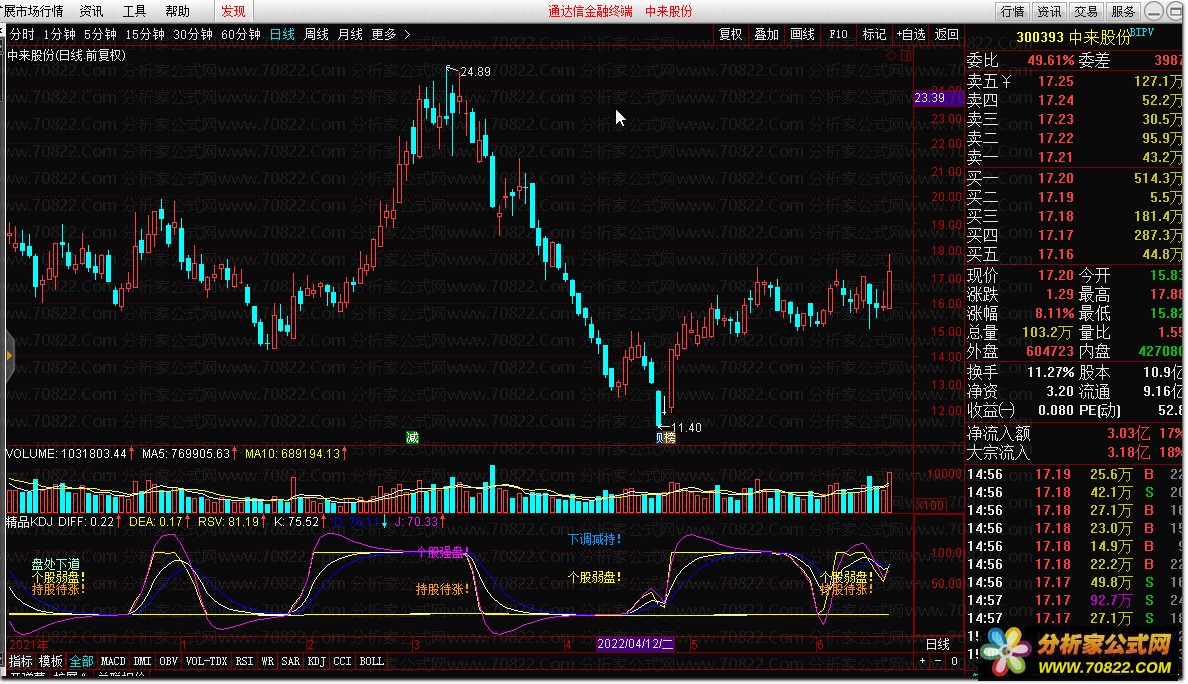This screenshot has height=684, width=1188.
Task: Switch indicator to CCI
Action: (x=342, y=661)
